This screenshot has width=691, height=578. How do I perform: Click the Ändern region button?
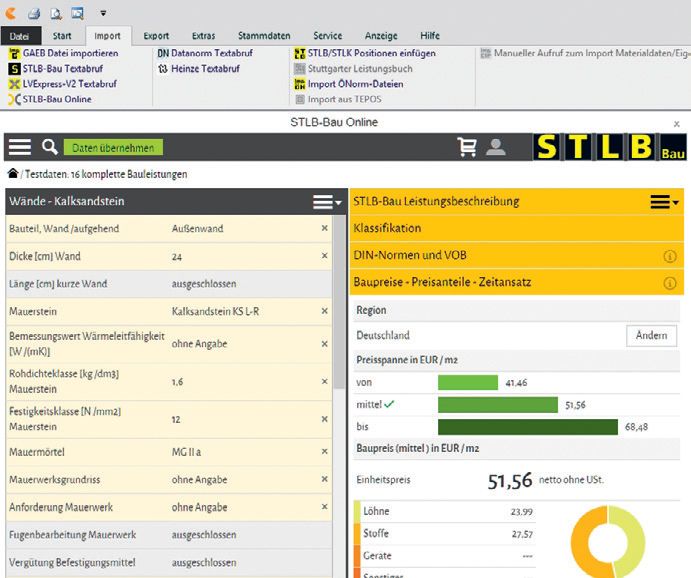pos(651,336)
